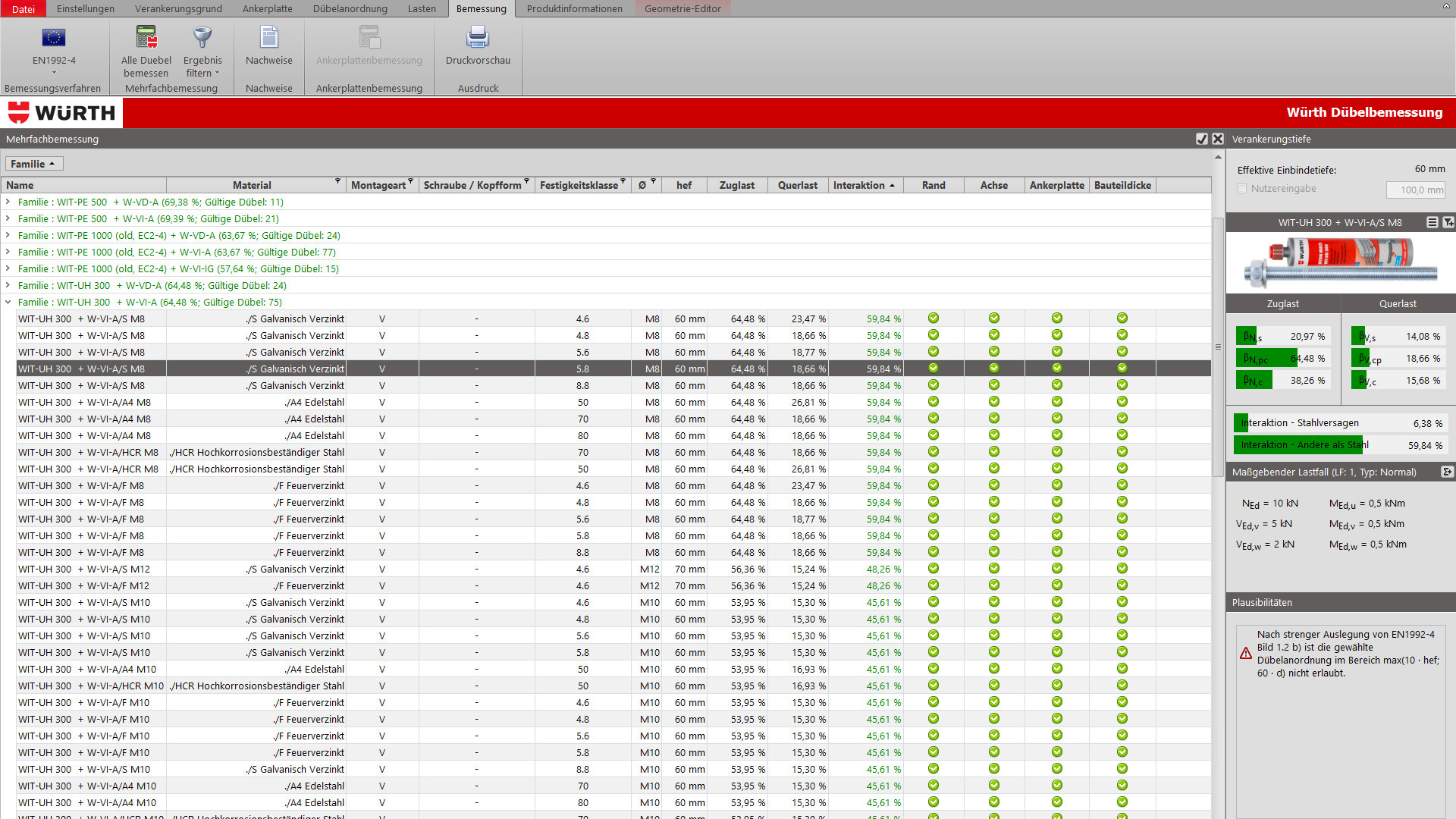The width and height of the screenshot is (1456, 819).
Task: Sort by the Name column header
Action: click(x=83, y=185)
